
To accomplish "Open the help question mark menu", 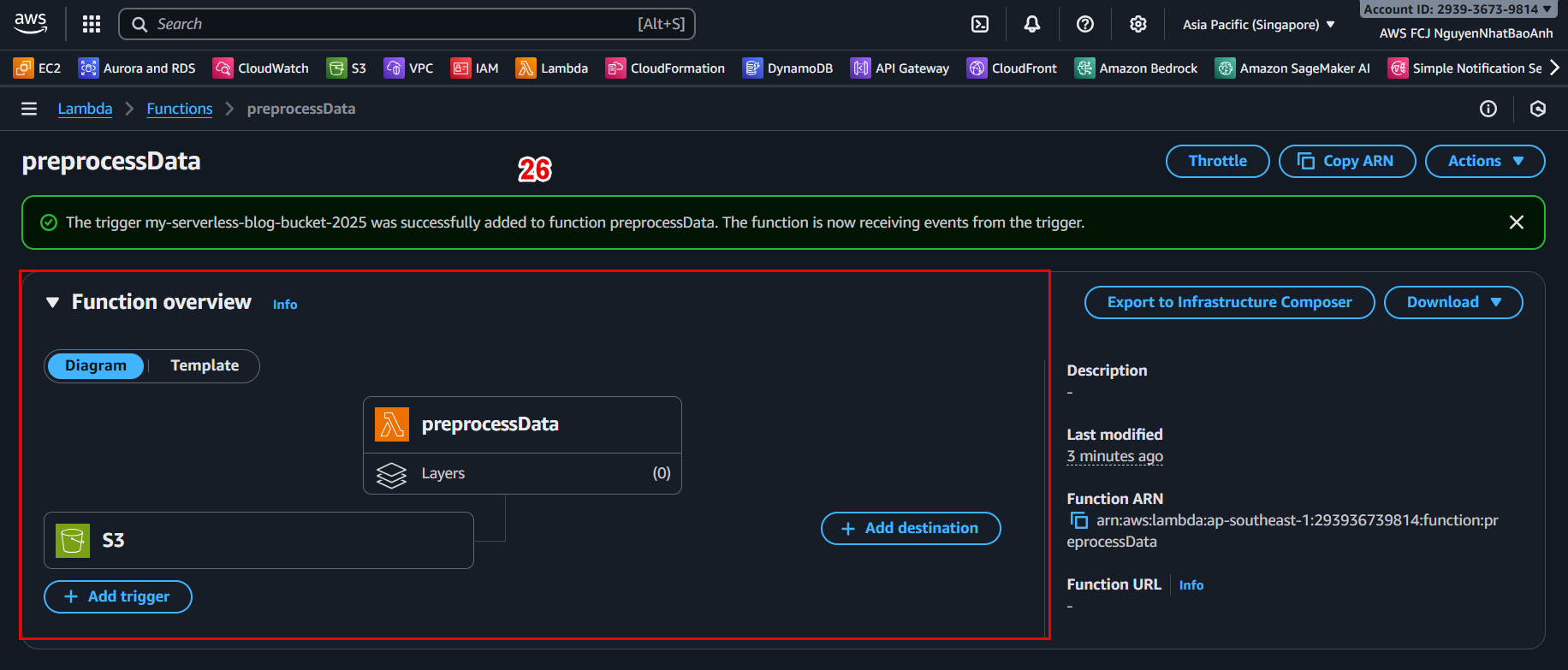I will tap(1085, 24).
